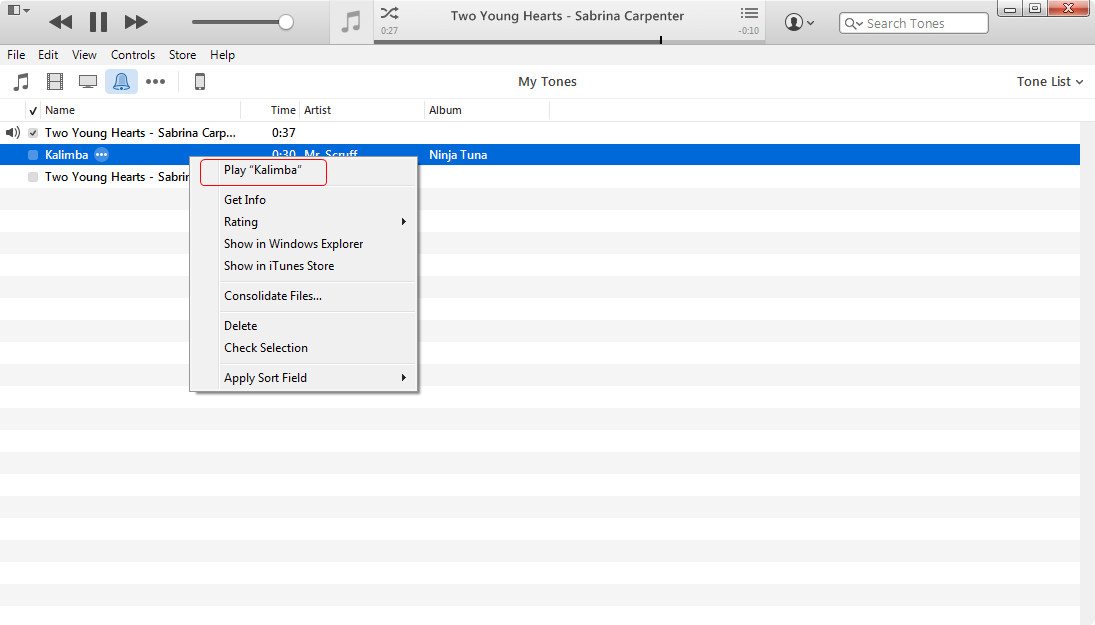Open the Store menu
Image resolution: width=1095 pixels, height=625 pixels.
click(x=182, y=54)
